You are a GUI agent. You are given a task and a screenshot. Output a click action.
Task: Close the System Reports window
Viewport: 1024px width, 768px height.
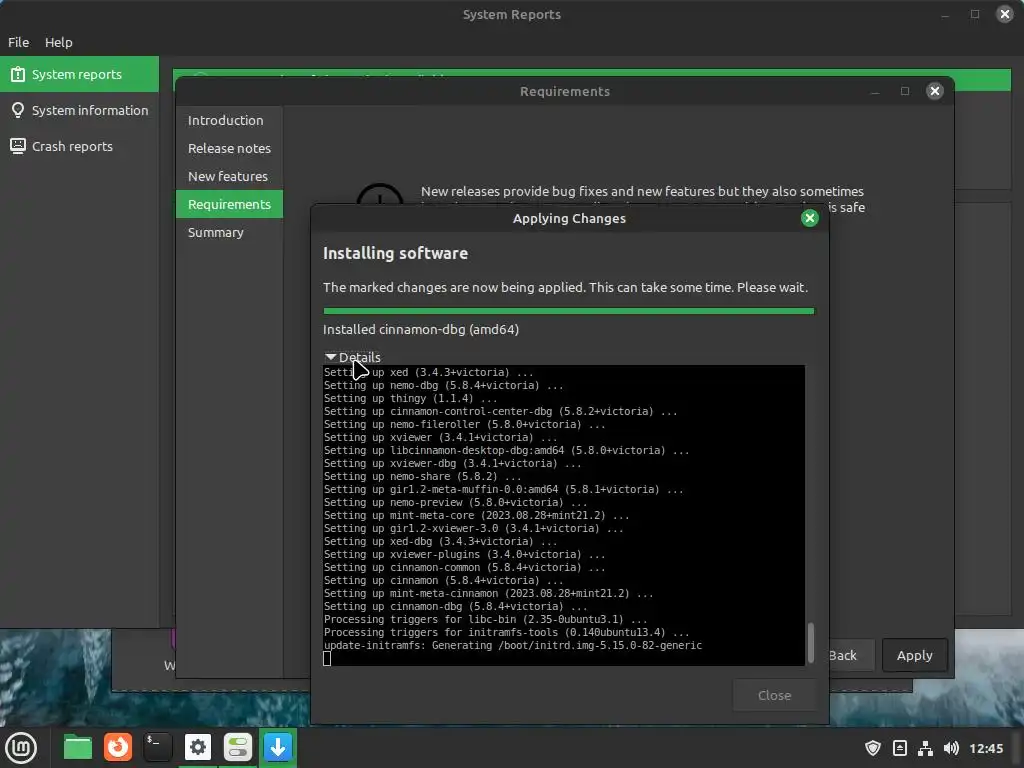pos(1004,14)
